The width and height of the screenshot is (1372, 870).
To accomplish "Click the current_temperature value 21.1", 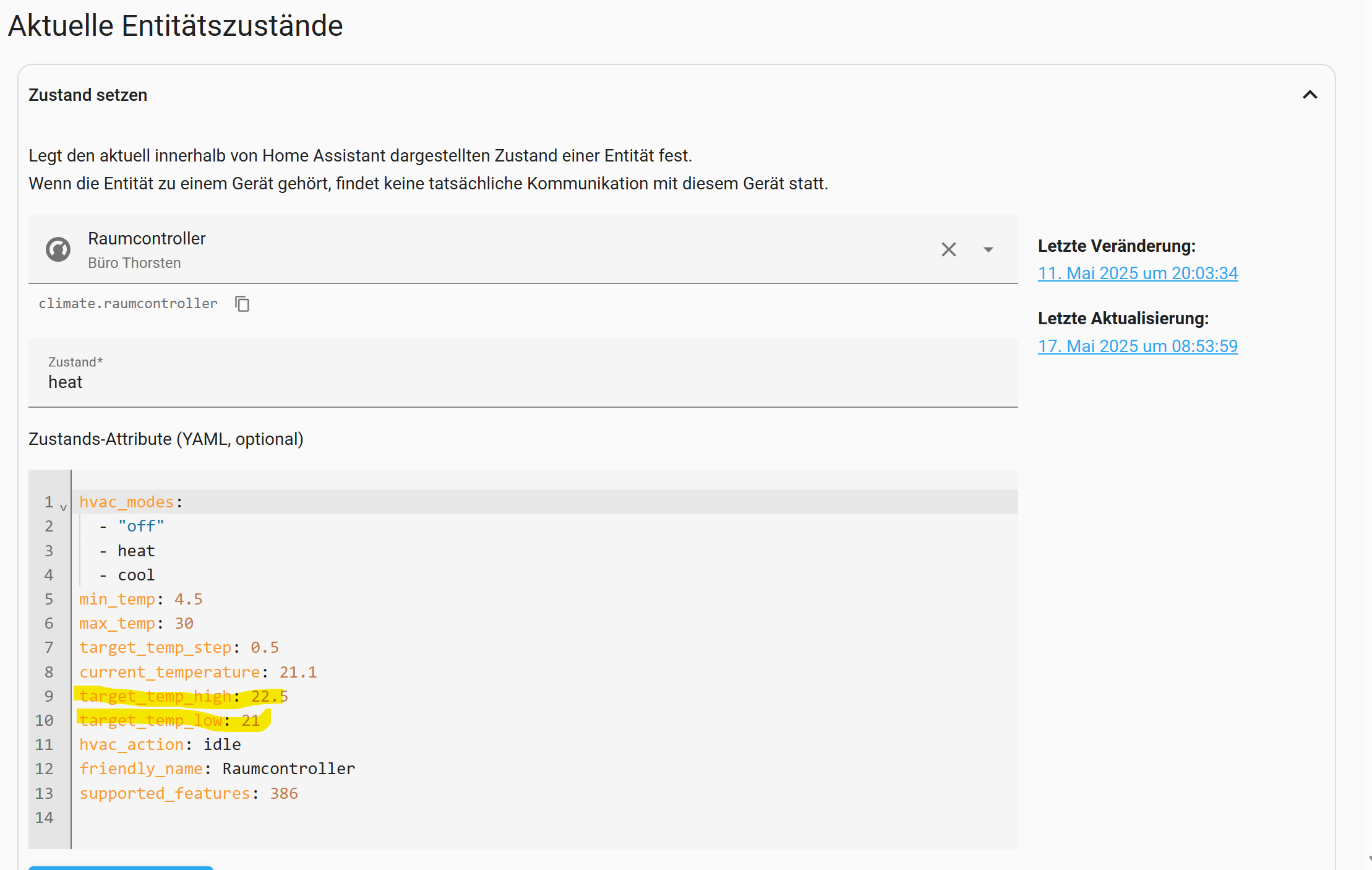I will pos(298,672).
